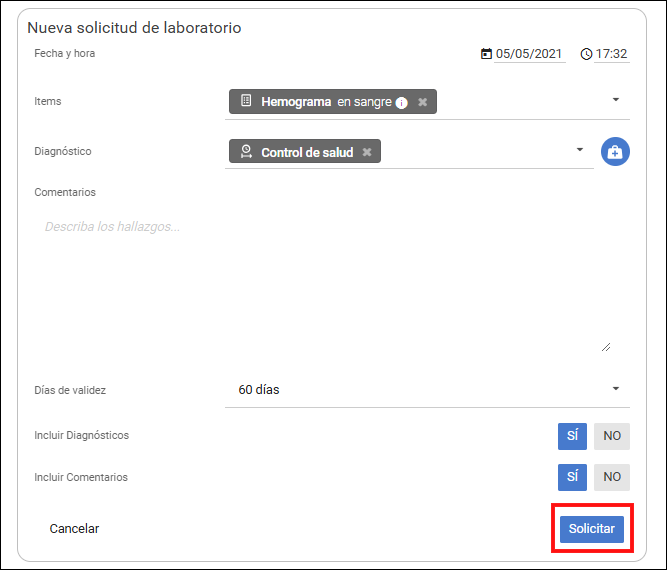Expand the Items dropdown arrow
The width and height of the screenshot is (667, 570).
[616, 100]
